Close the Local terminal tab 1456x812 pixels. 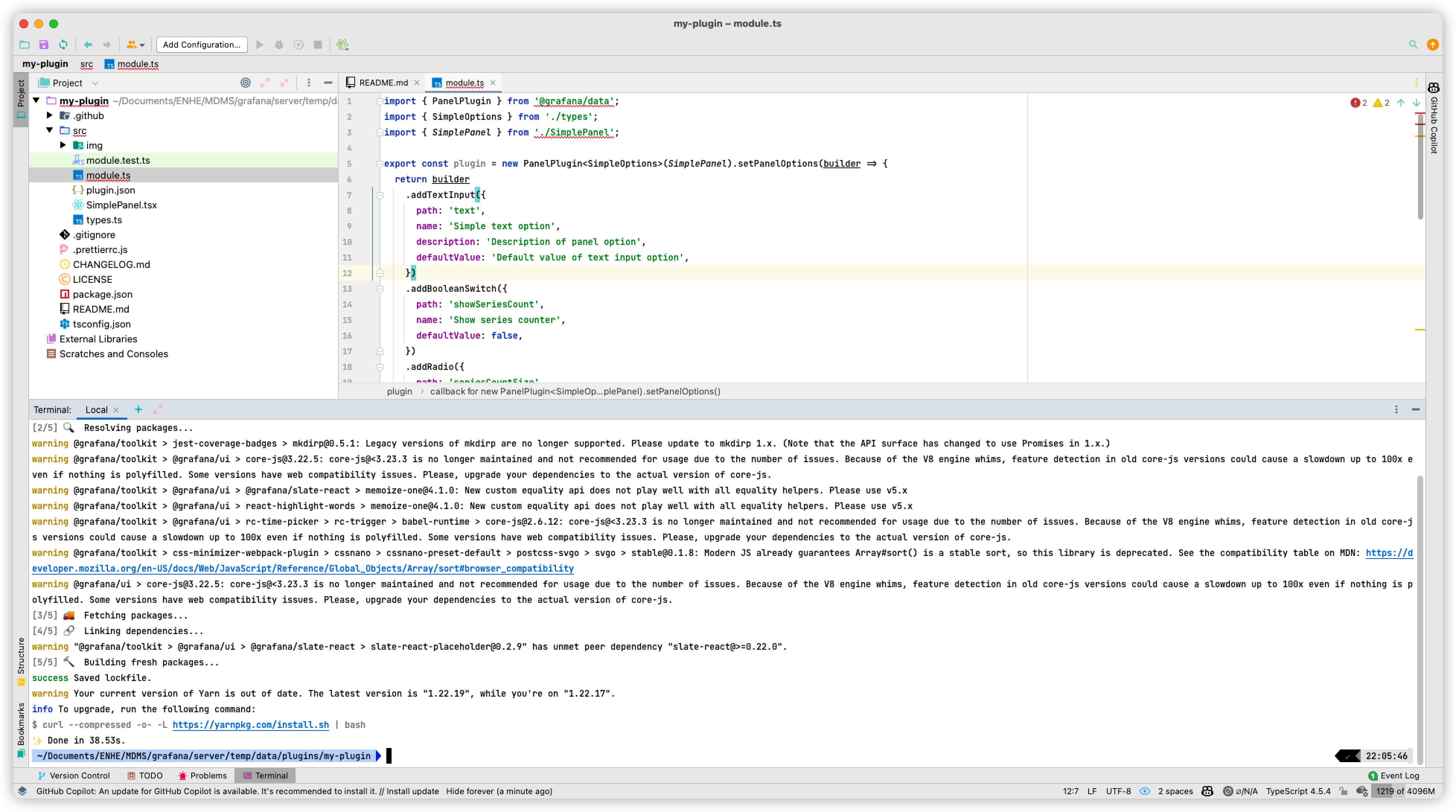pos(116,410)
